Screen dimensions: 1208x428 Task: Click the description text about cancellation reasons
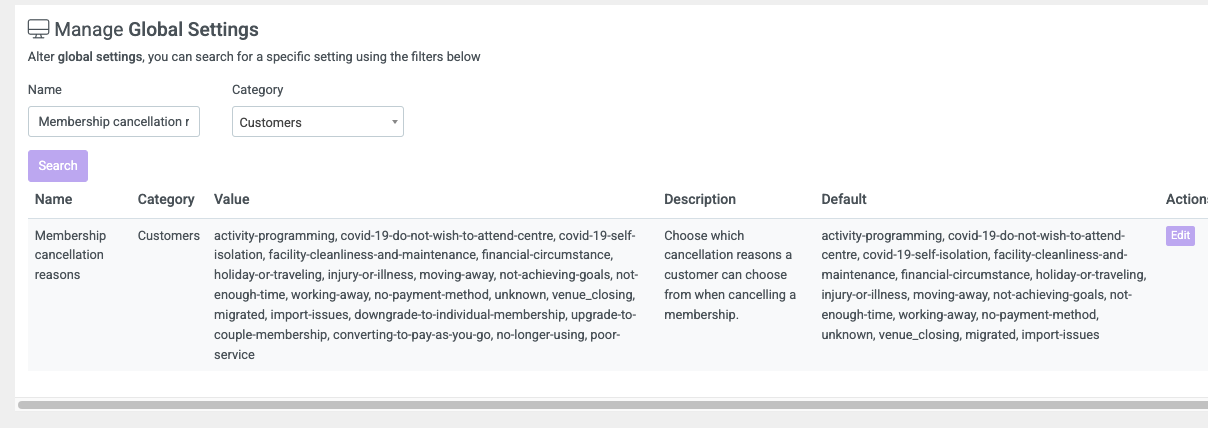click(x=730, y=275)
